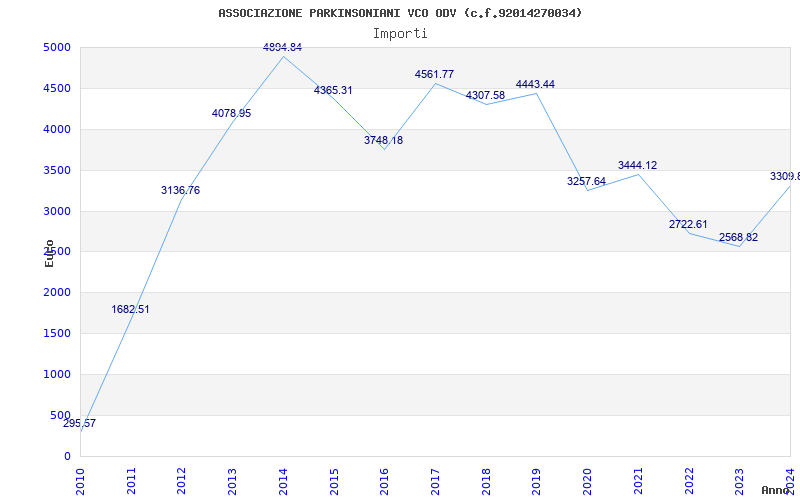This screenshot has height=500, width=800.
Task: Click the 2014 x-axis year label
Action: point(283,481)
